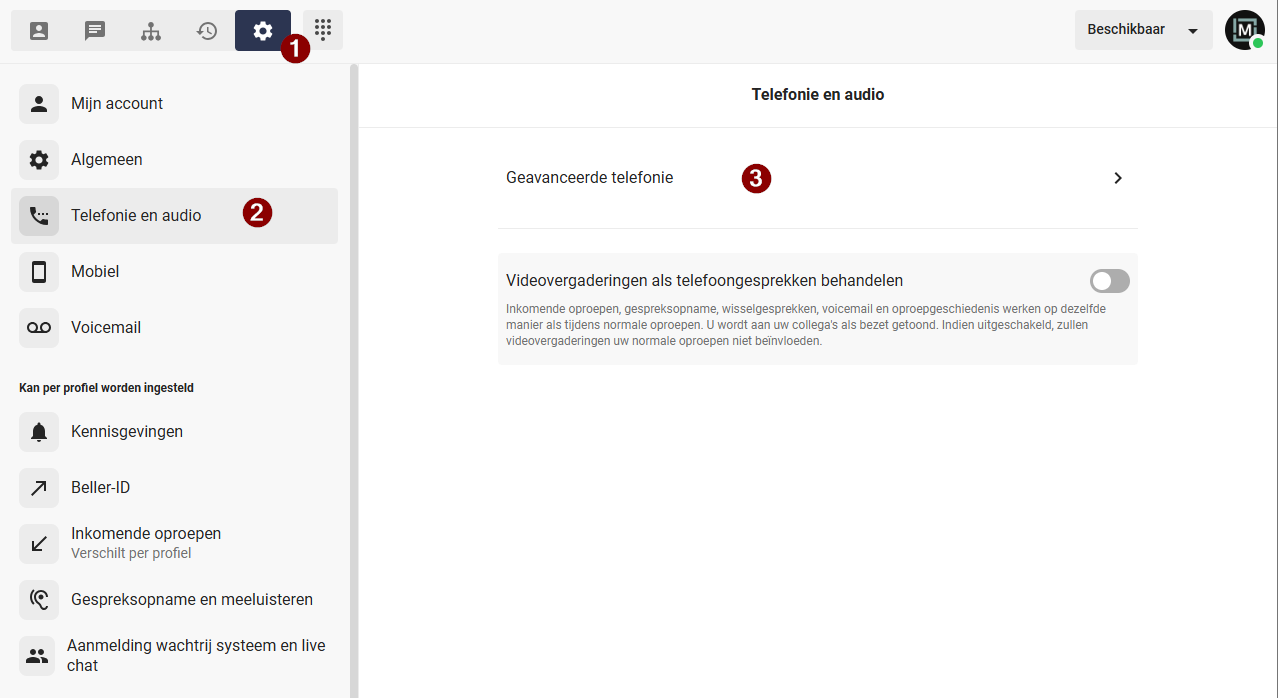The height and width of the screenshot is (698, 1278).
Task: Select the settings gear tab
Action: pos(262,31)
